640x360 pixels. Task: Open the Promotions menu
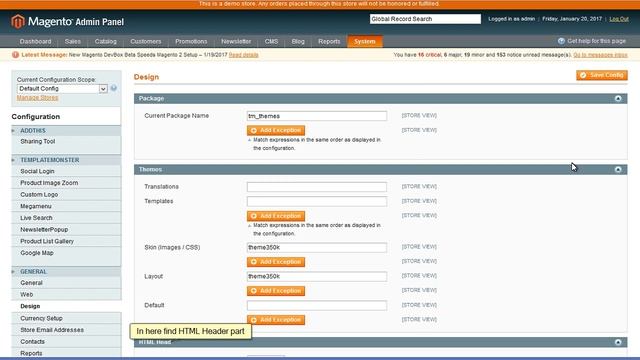click(191, 41)
